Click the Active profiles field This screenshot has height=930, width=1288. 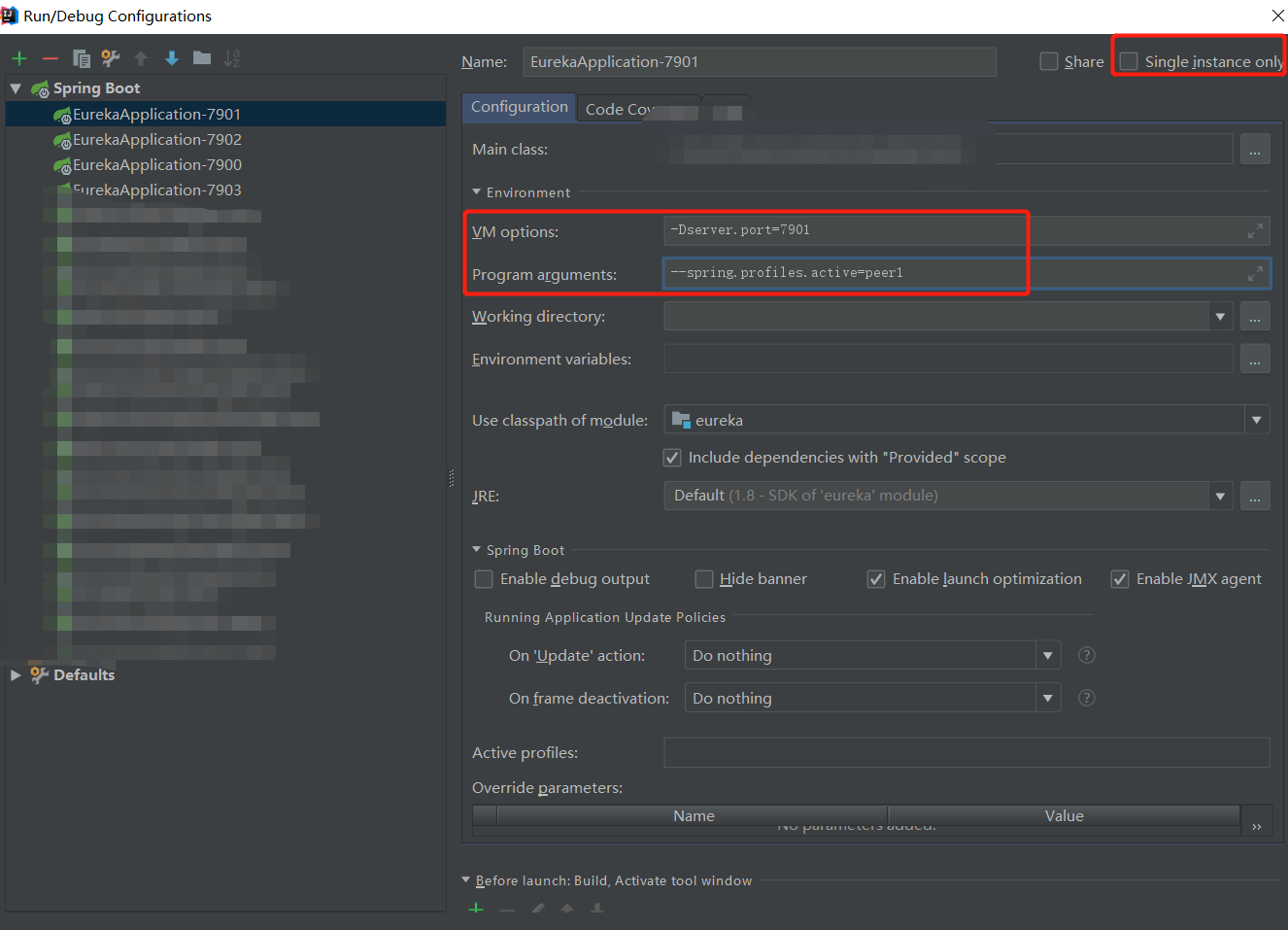tap(966, 753)
